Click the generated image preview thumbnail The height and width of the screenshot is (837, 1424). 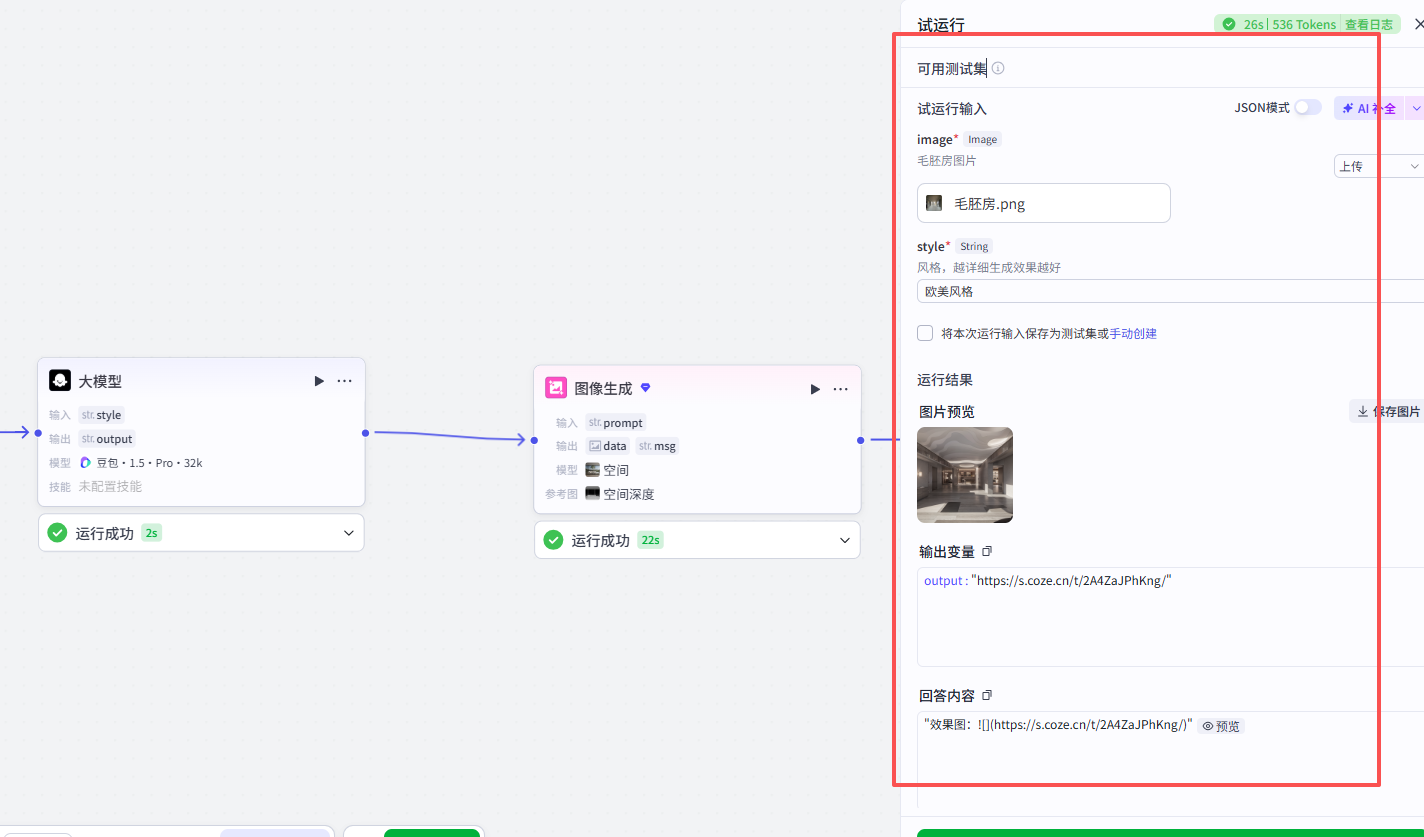(x=965, y=475)
